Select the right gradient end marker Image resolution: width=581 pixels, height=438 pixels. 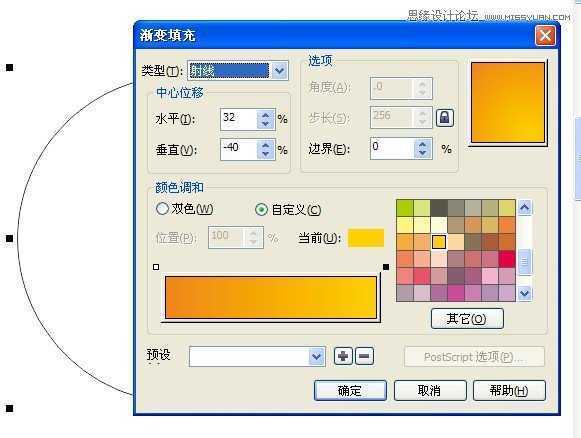tap(386, 267)
